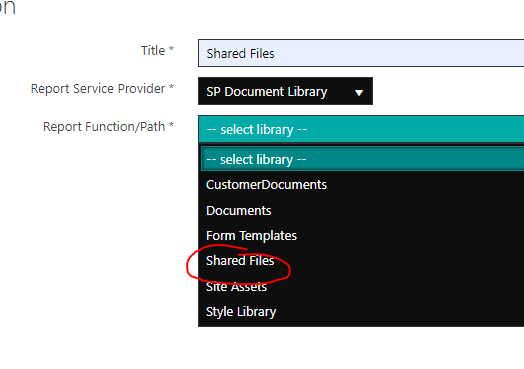Click the asterisk beside Report Service Provider

point(171,87)
